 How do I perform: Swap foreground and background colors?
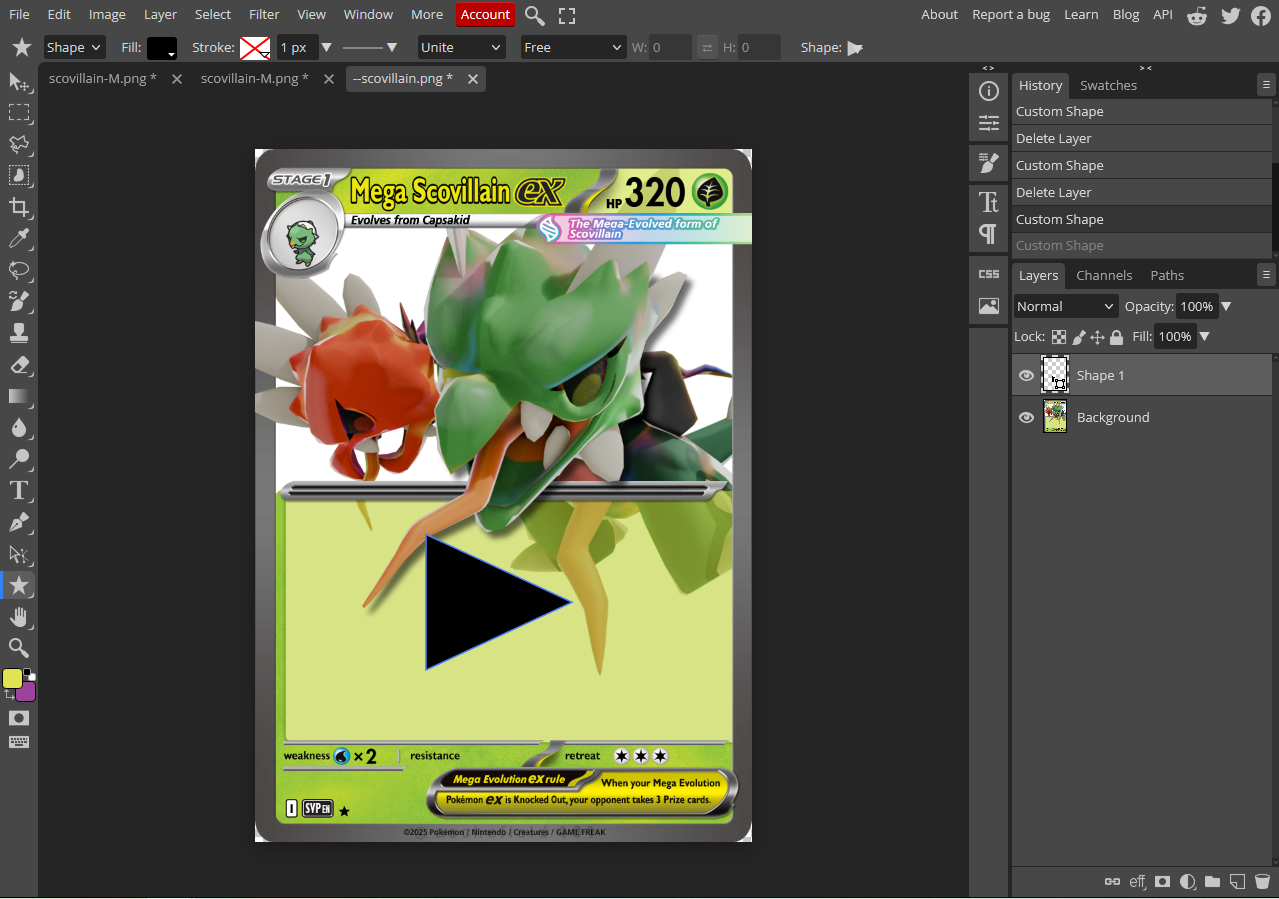coord(9,695)
